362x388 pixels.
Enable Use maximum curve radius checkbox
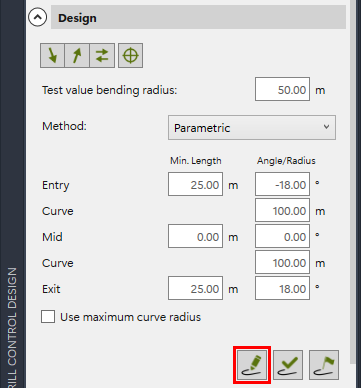pyautogui.click(x=48, y=317)
